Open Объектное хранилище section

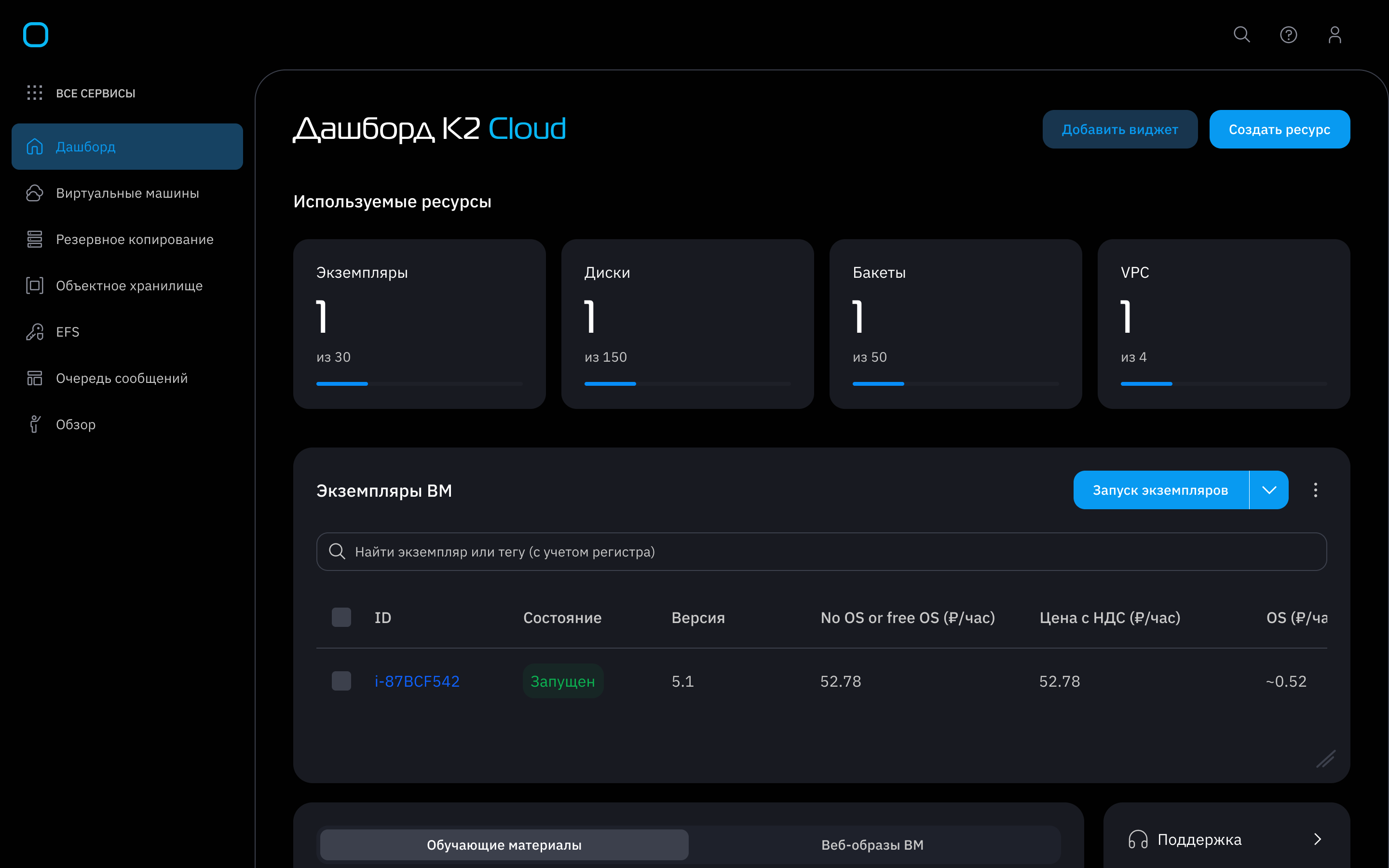(x=127, y=285)
